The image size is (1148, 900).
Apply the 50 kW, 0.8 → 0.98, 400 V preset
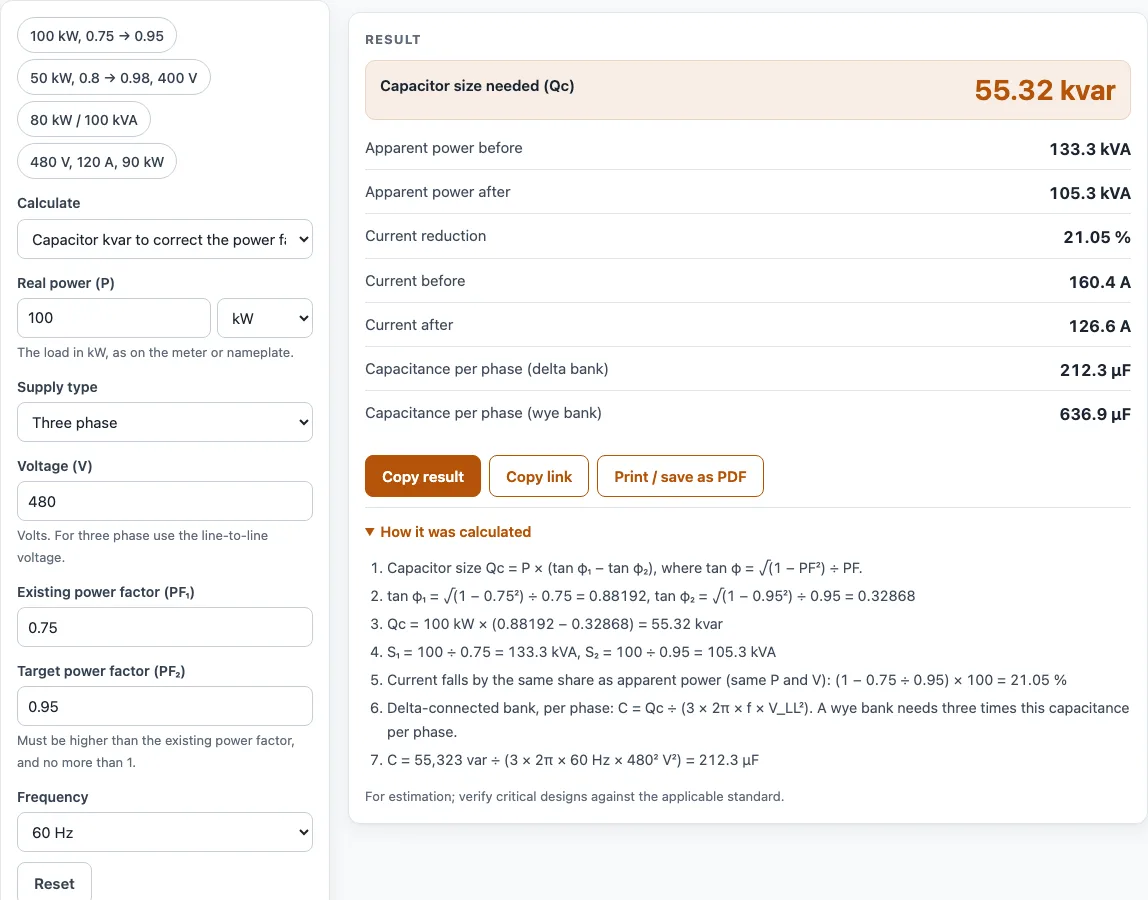(113, 78)
